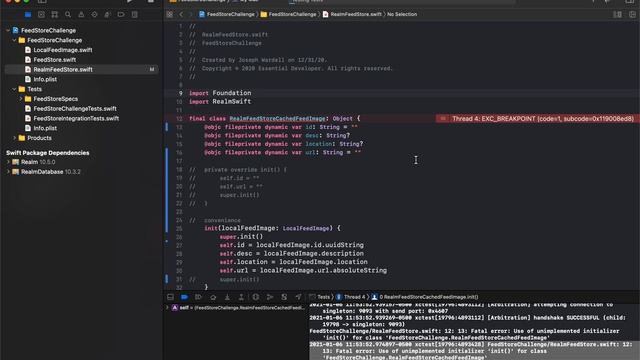
Task: Expand the RealmDatabase 10.3.2 package
Action: [8, 172]
